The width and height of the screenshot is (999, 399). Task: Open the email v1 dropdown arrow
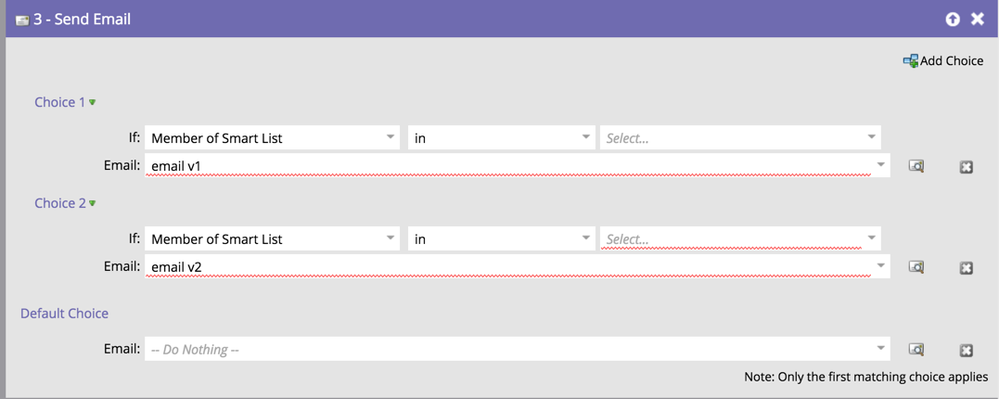(880, 164)
